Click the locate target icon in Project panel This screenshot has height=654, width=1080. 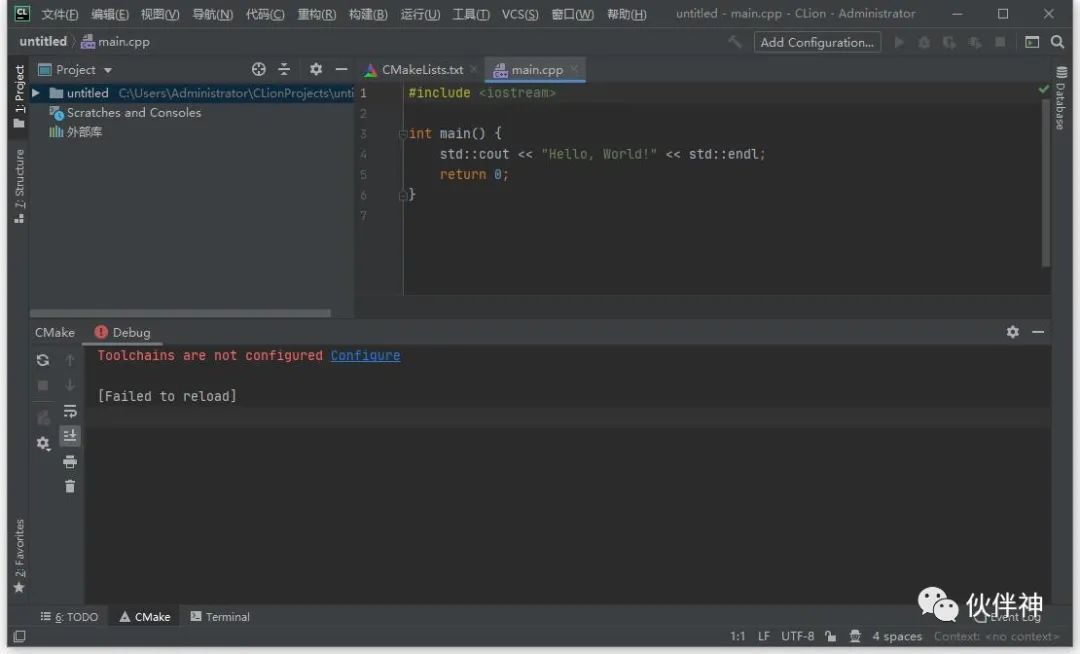258,69
